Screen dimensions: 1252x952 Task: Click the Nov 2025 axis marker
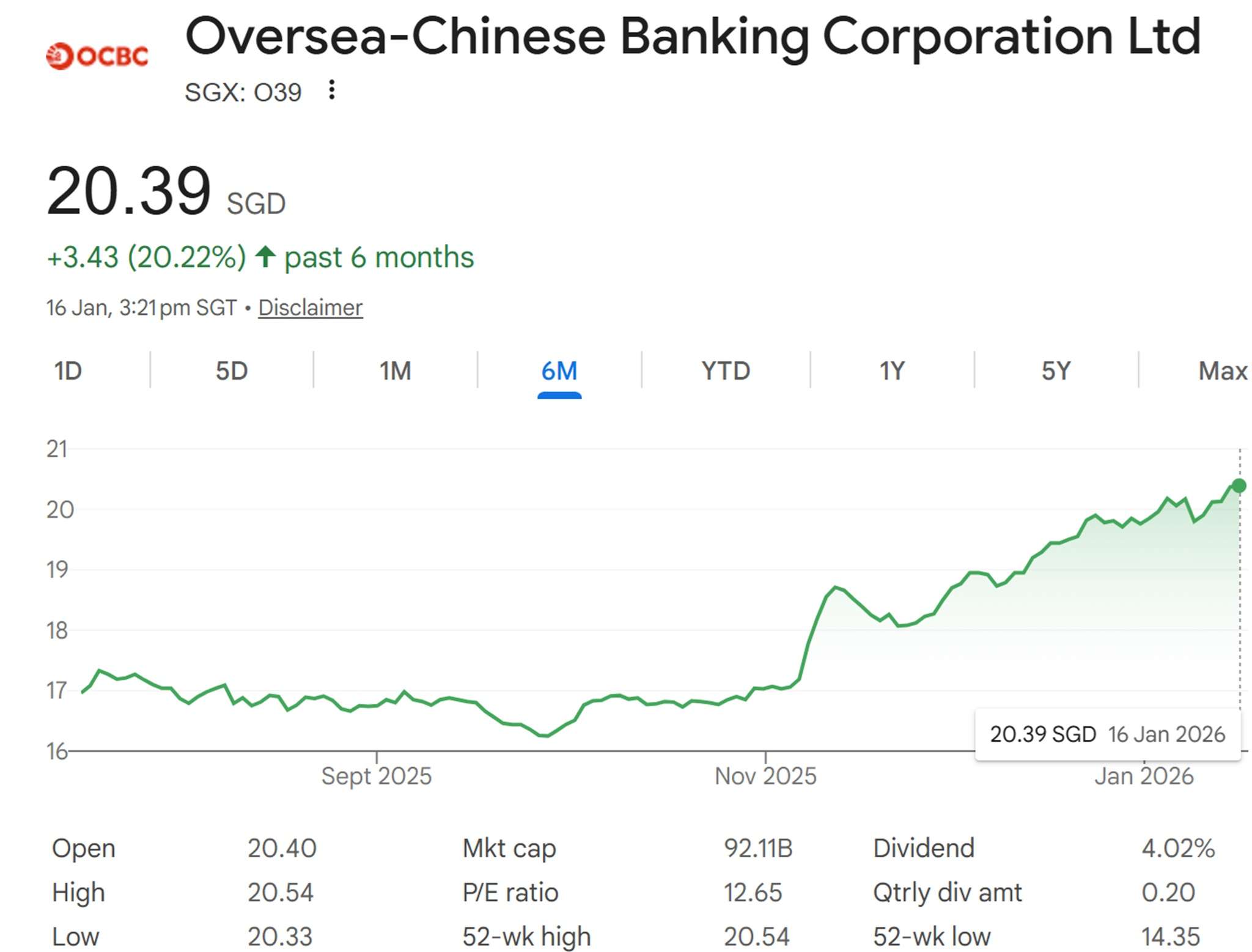pyautogui.click(x=765, y=776)
